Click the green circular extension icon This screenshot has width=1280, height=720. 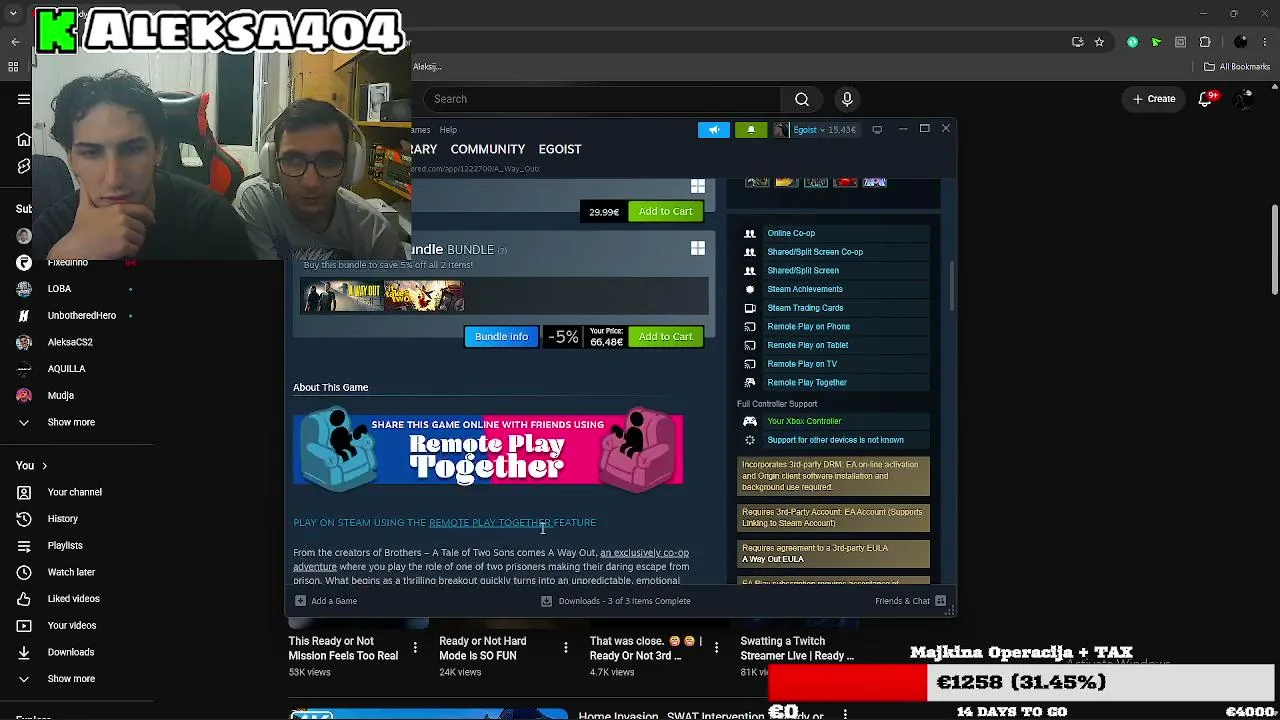click(1132, 42)
